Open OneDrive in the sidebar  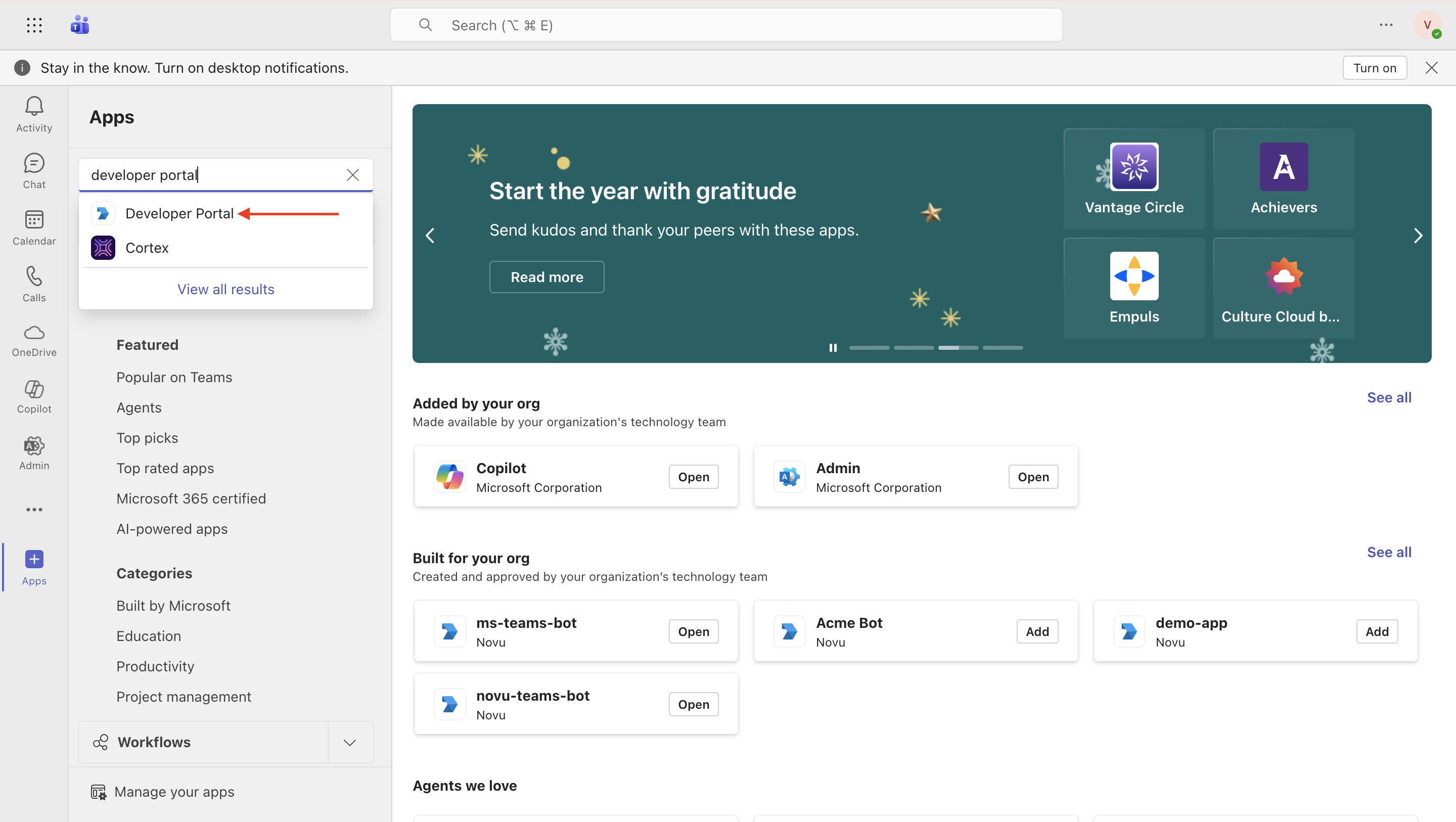[x=33, y=339]
